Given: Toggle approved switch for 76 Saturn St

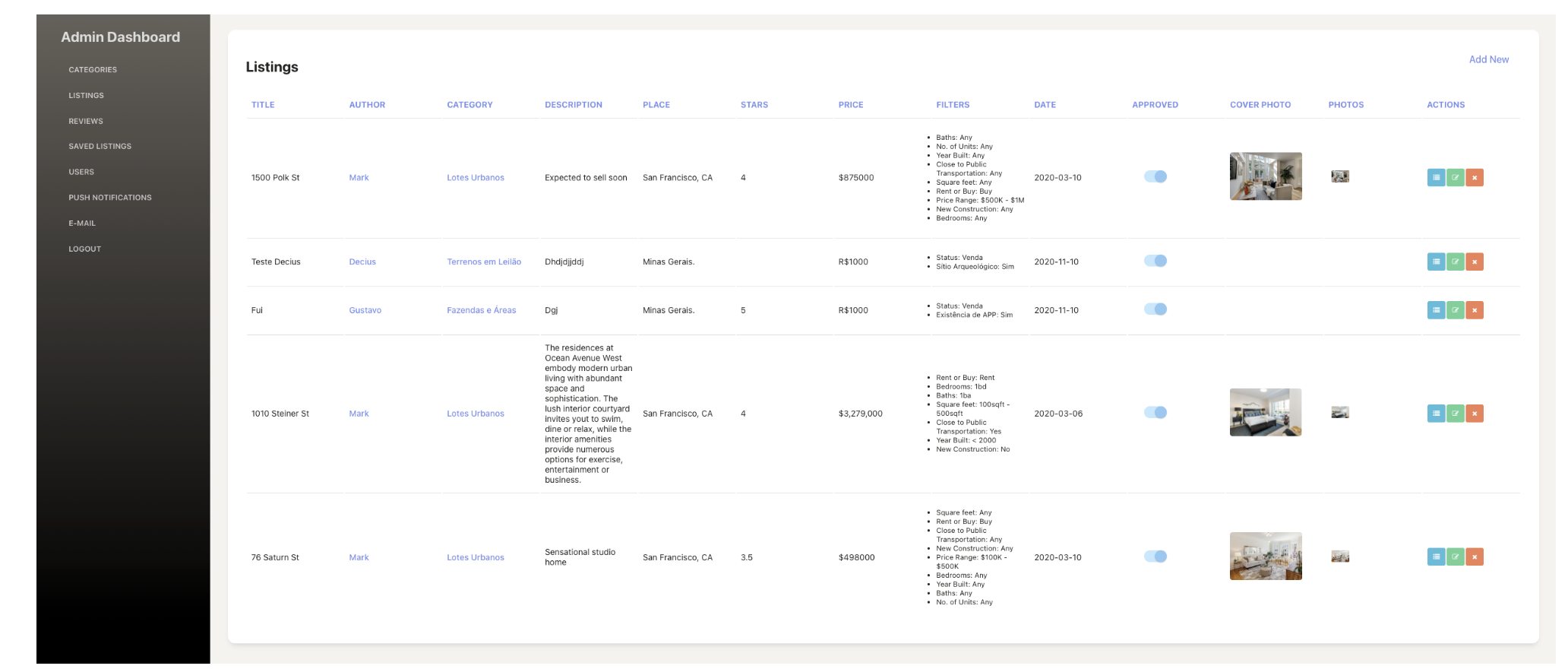Looking at the screenshot, I should 1155,556.
